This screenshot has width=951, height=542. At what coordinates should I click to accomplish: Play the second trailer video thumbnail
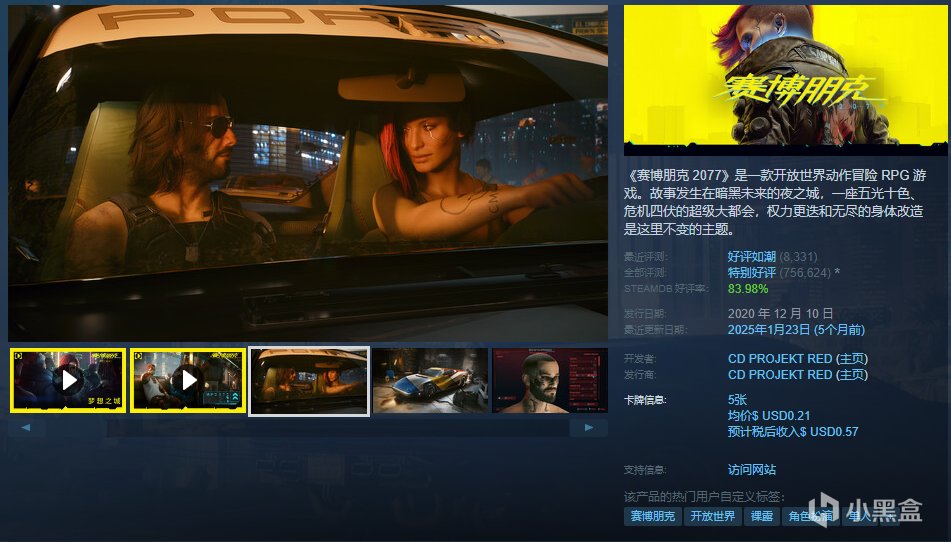click(x=188, y=380)
